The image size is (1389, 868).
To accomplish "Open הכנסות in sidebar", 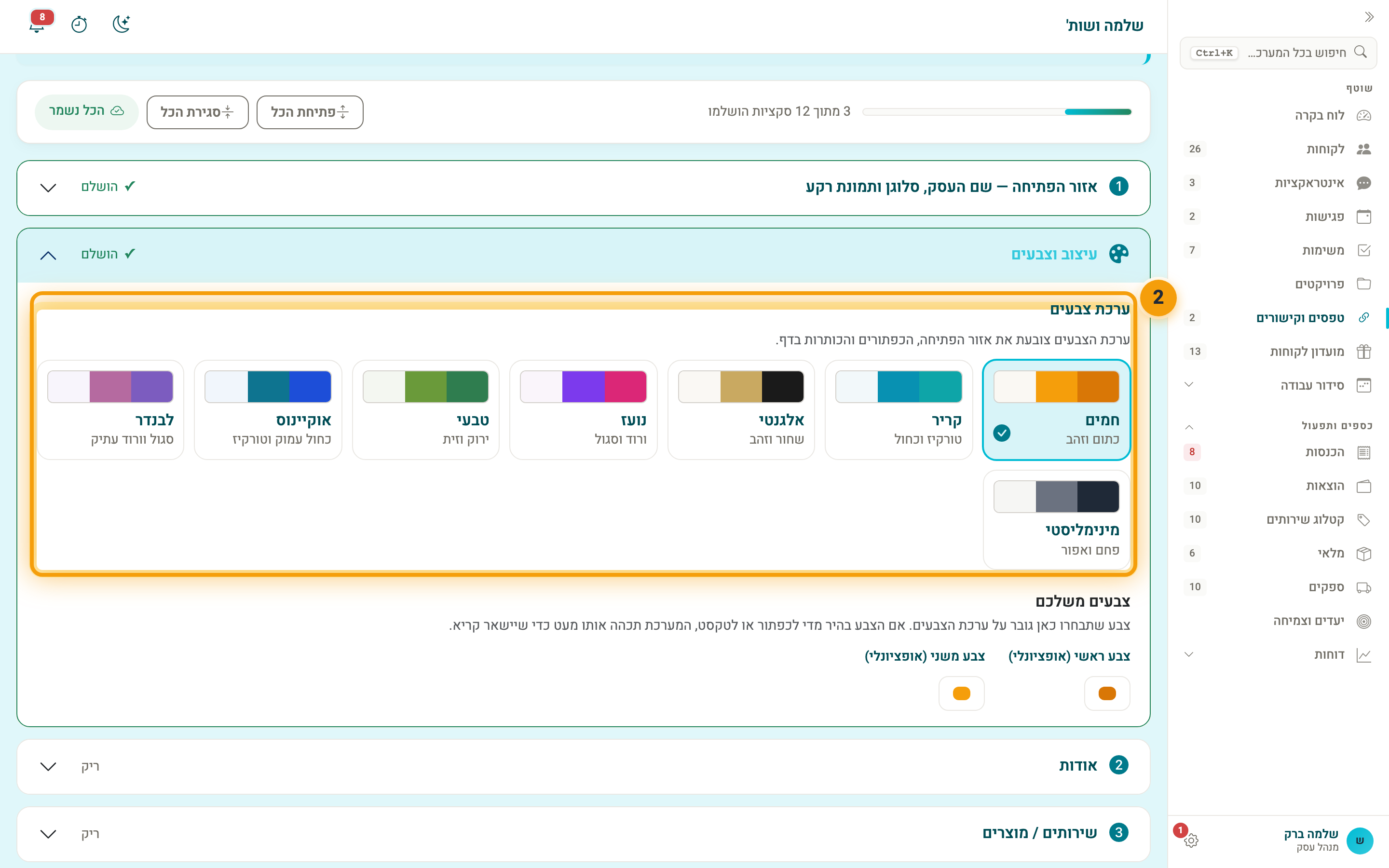I will [1279, 452].
